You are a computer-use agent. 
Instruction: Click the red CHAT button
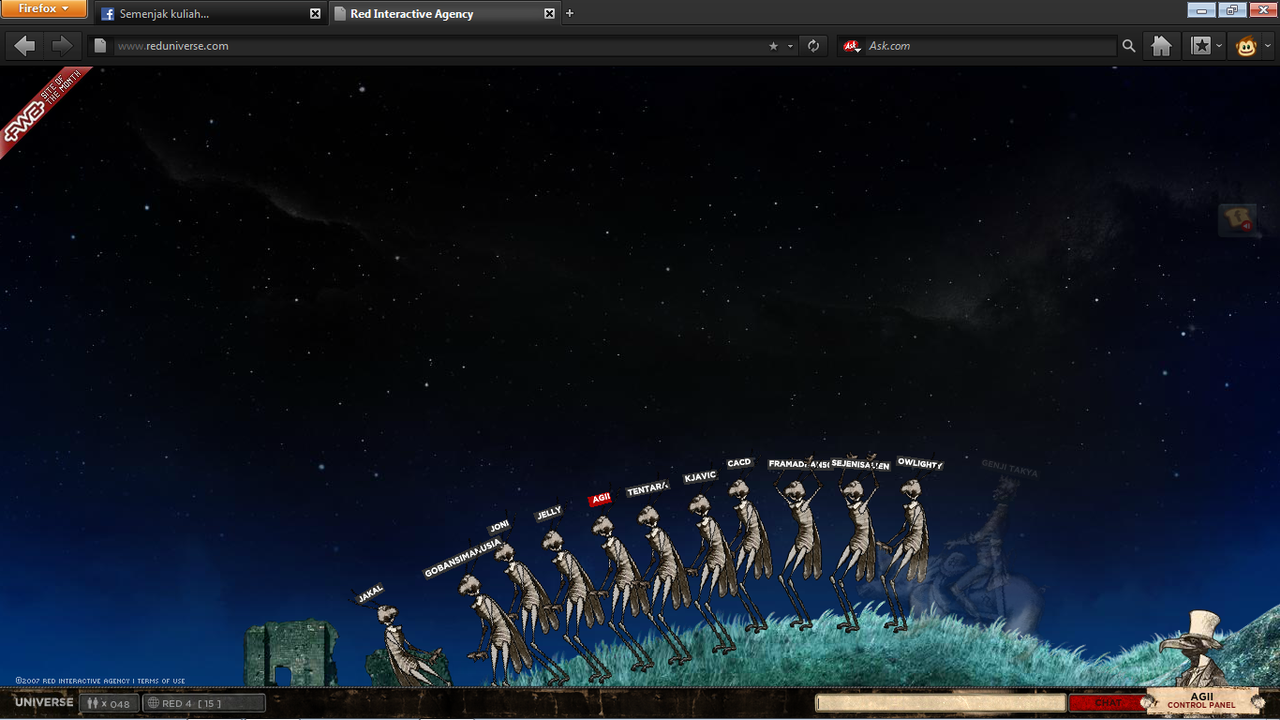(x=1108, y=703)
